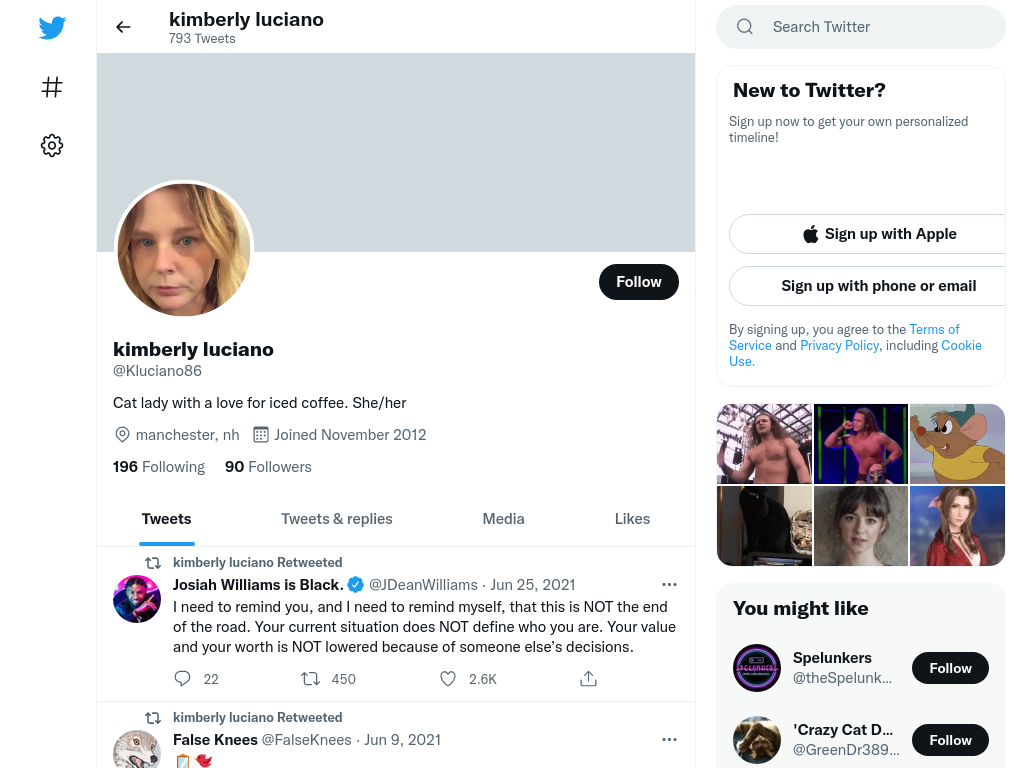Select the Likes tab
The image size is (1024, 768).
tap(632, 519)
